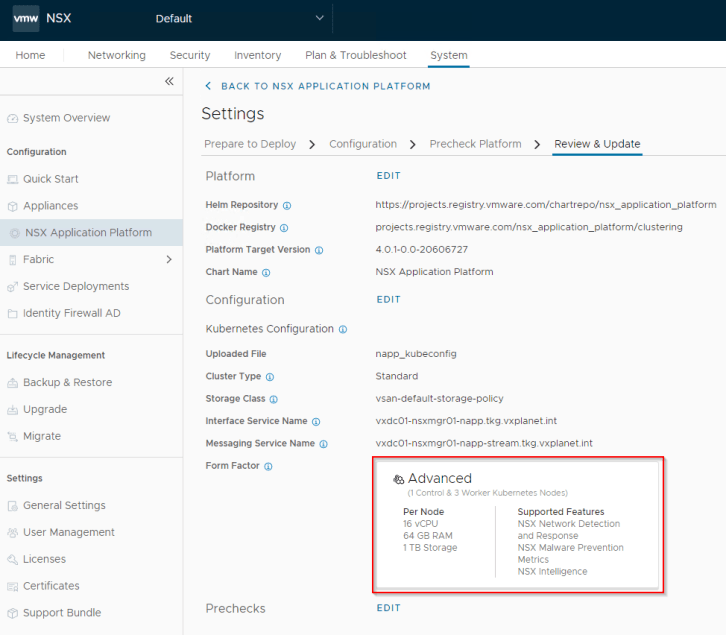Open the Home tab
The image size is (726, 635).
click(x=31, y=55)
